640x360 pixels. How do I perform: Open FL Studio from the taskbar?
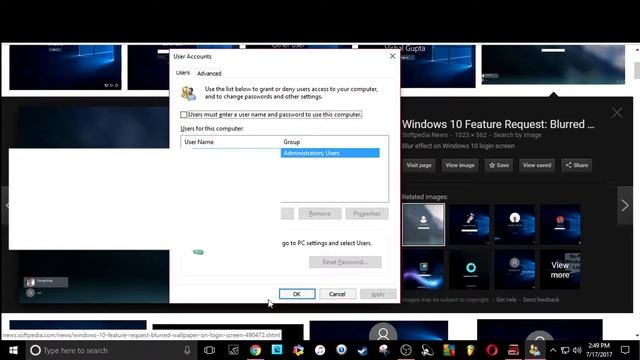pyautogui.click(x=470, y=350)
